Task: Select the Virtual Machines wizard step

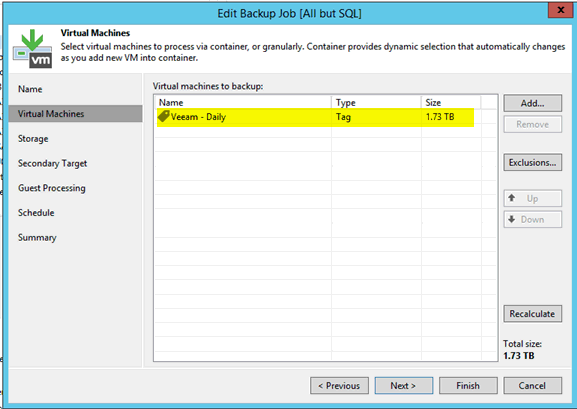Action: pos(75,114)
